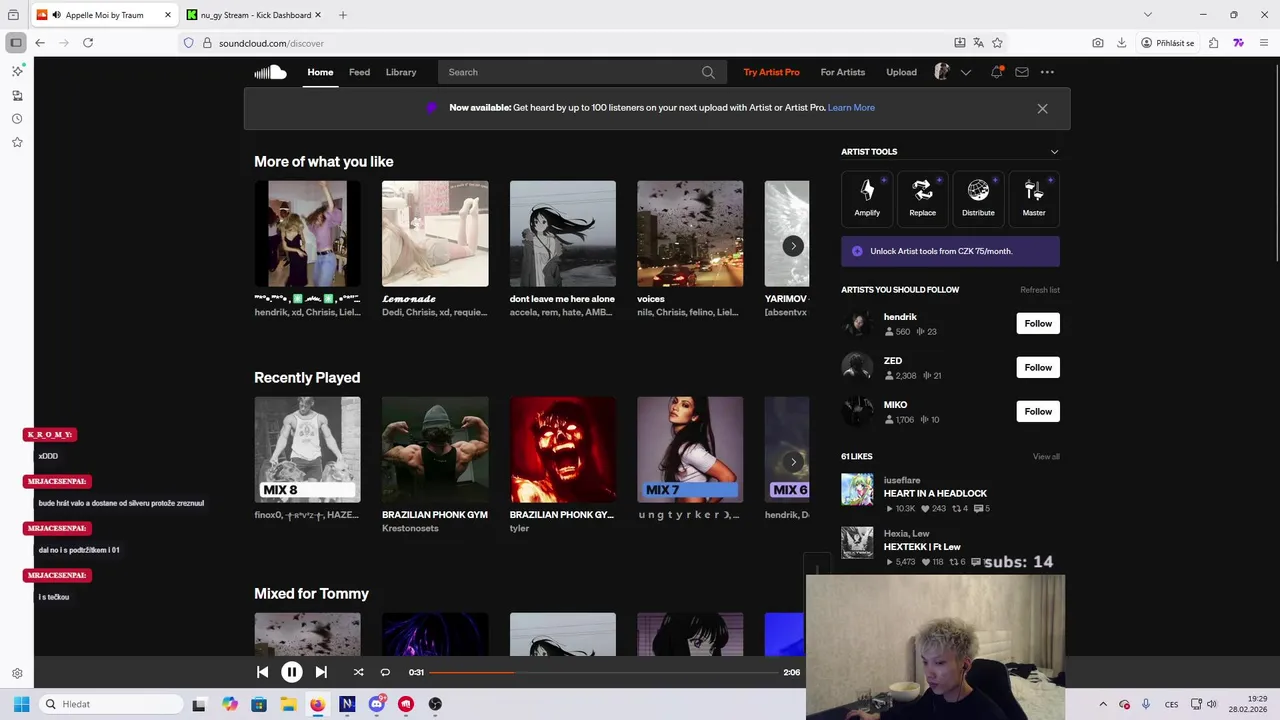Open bookmarks star in browser sidebar

click(17, 142)
